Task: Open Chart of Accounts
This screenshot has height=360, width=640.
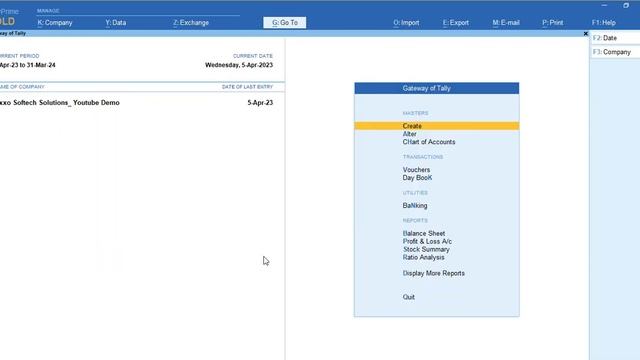Action: pyautogui.click(x=429, y=142)
